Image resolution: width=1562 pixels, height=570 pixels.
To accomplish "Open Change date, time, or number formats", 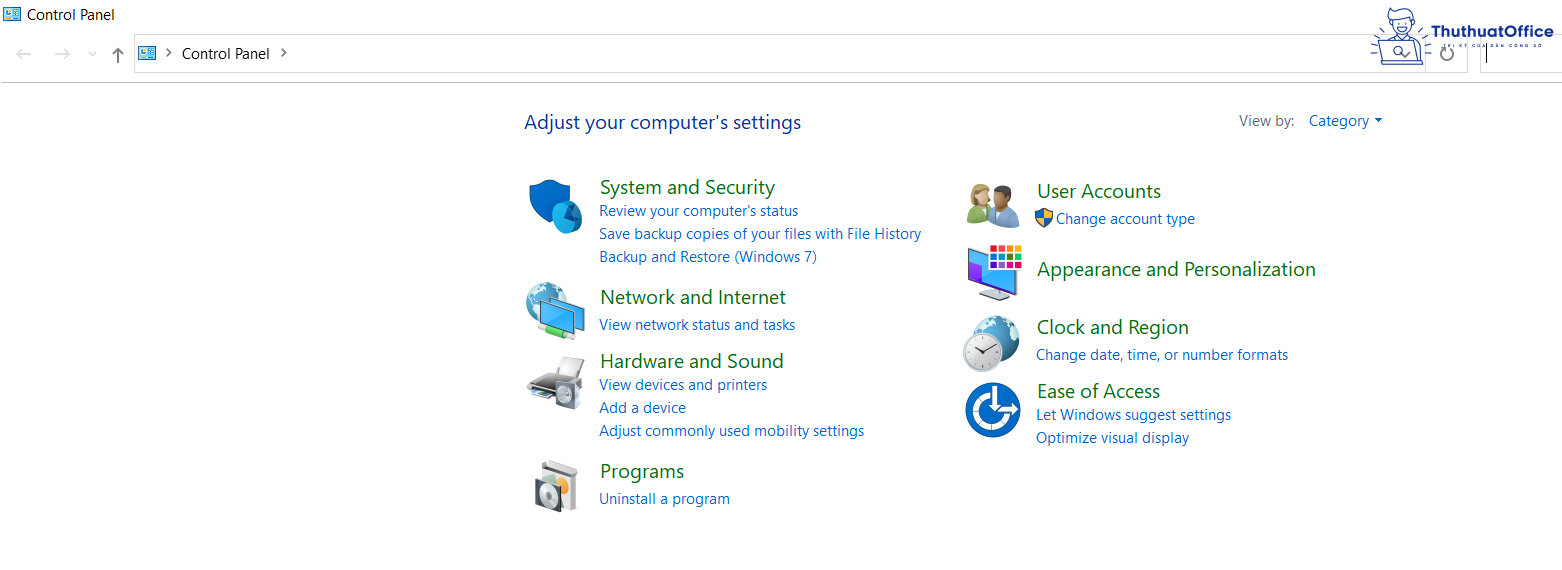I will coord(1161,355).
